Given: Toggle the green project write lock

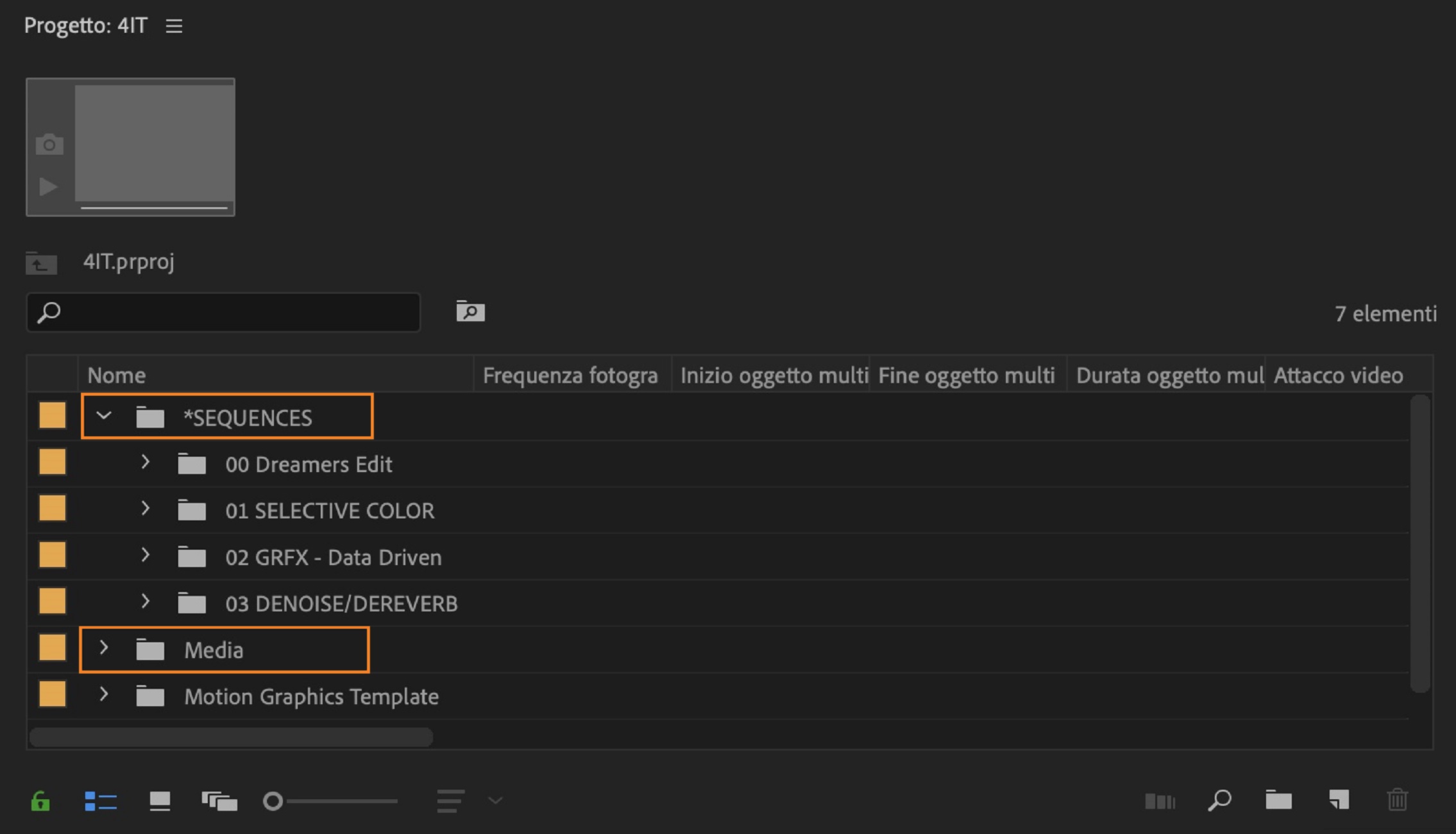Looking at the screenshot, I should [40, 801].
